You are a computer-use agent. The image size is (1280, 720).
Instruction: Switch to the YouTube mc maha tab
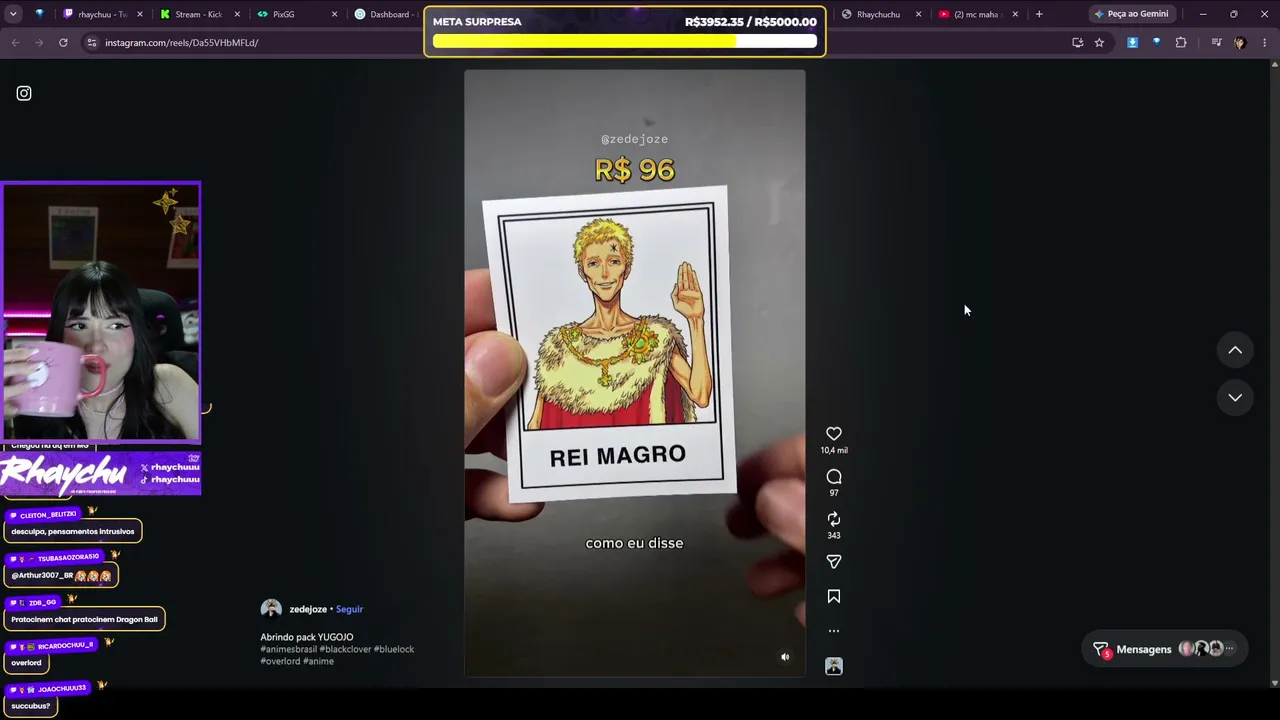(x=979, y=14)
